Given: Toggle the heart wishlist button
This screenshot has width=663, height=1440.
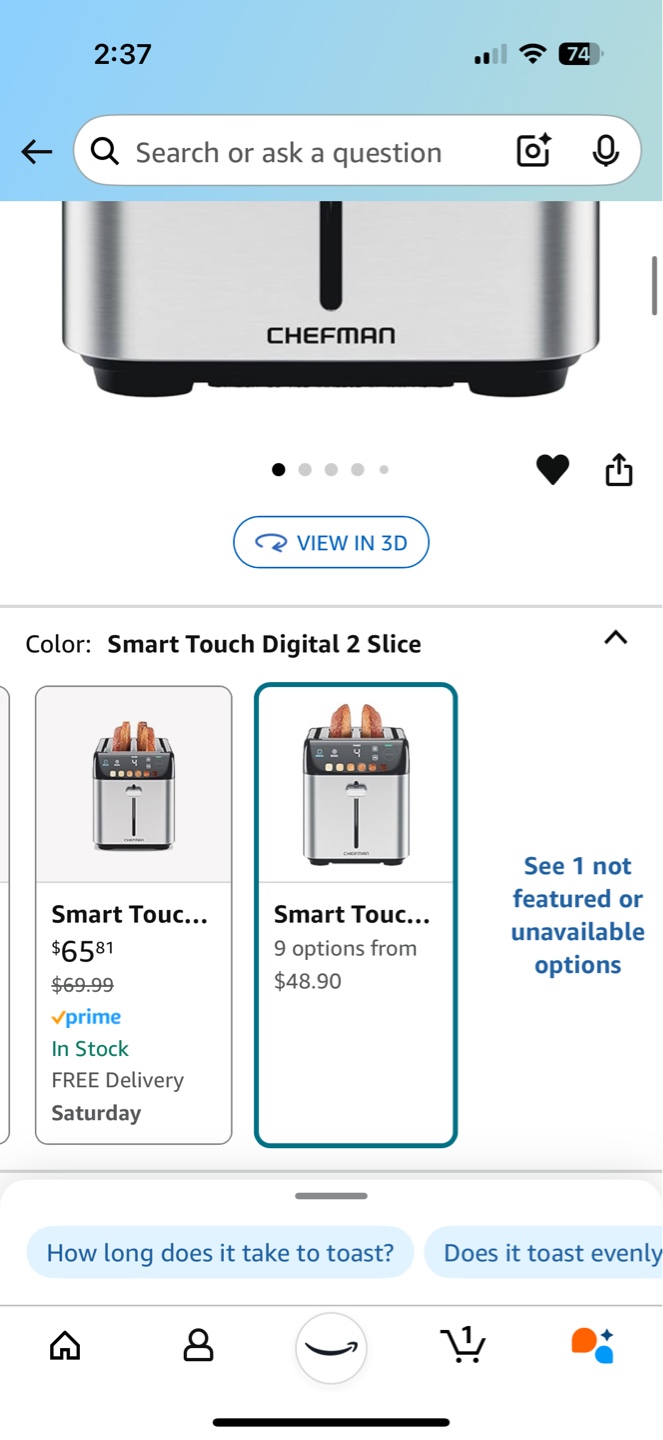Looking at the screenshot, I should 552,469.
